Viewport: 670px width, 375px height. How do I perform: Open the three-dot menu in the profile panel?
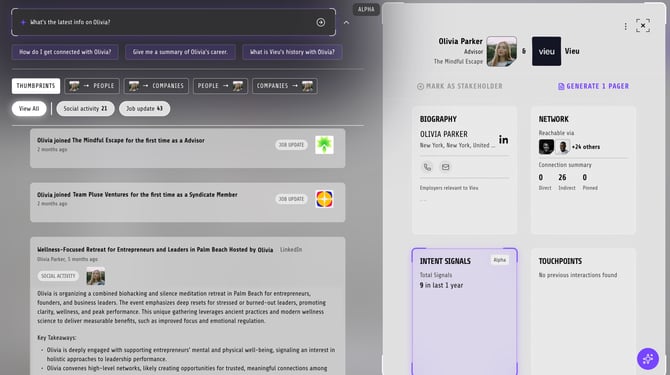pyautogui.click(x=626, y=26)
